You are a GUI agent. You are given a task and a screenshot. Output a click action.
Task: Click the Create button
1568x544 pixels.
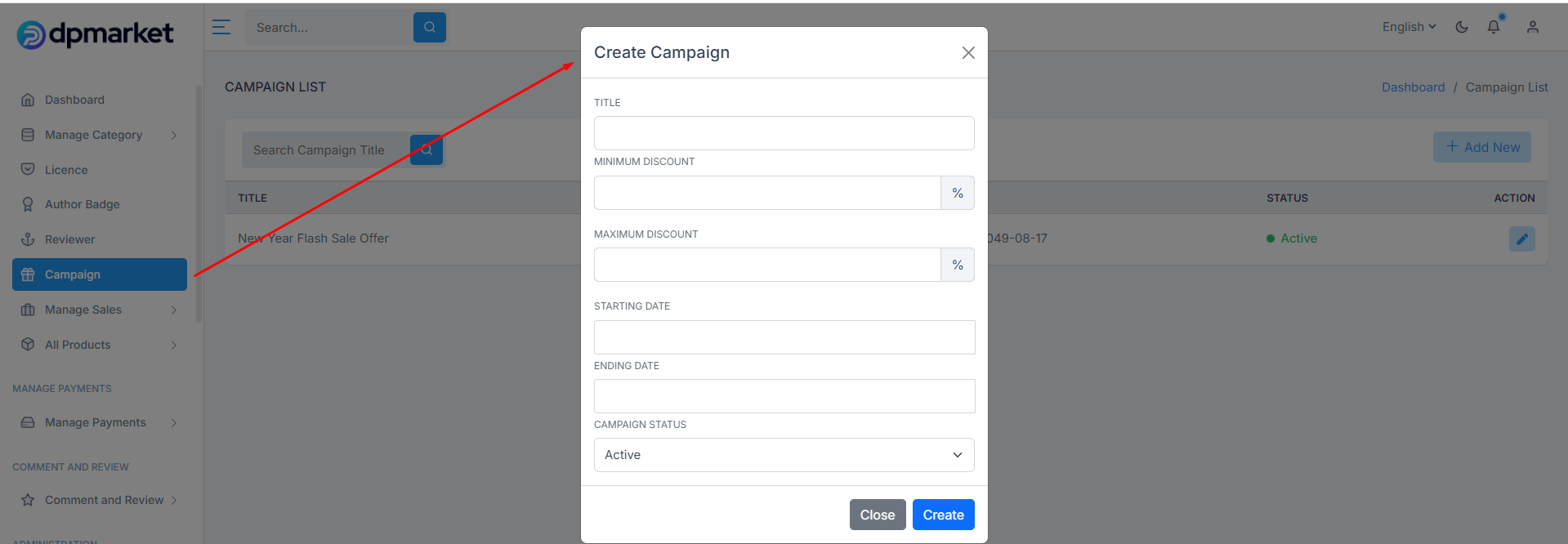pyautogui.click(x=944, y=515)
